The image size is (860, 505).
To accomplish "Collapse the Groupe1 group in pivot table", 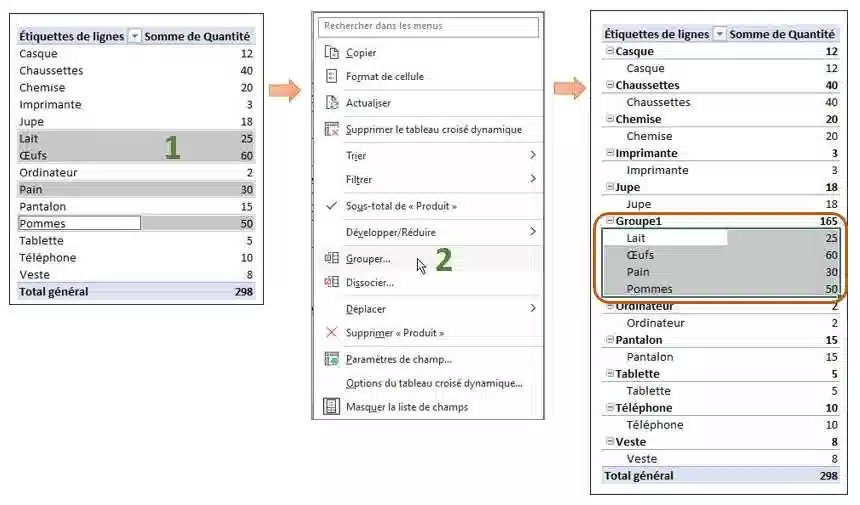I will click(x=609, y=220).
